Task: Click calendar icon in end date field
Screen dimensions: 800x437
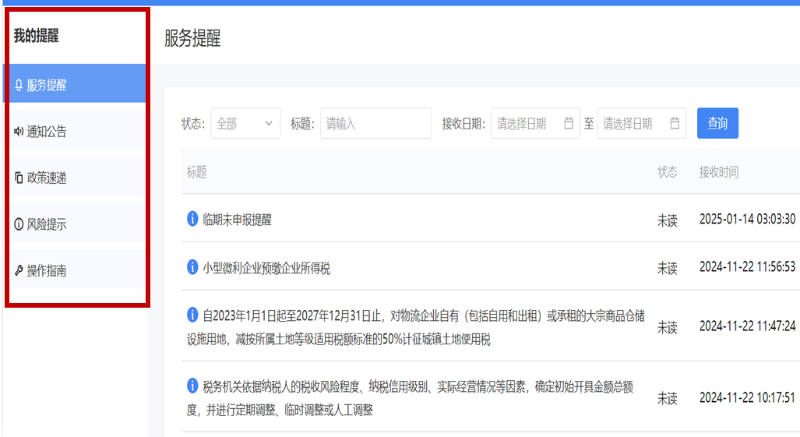Action: coord(674,124)
